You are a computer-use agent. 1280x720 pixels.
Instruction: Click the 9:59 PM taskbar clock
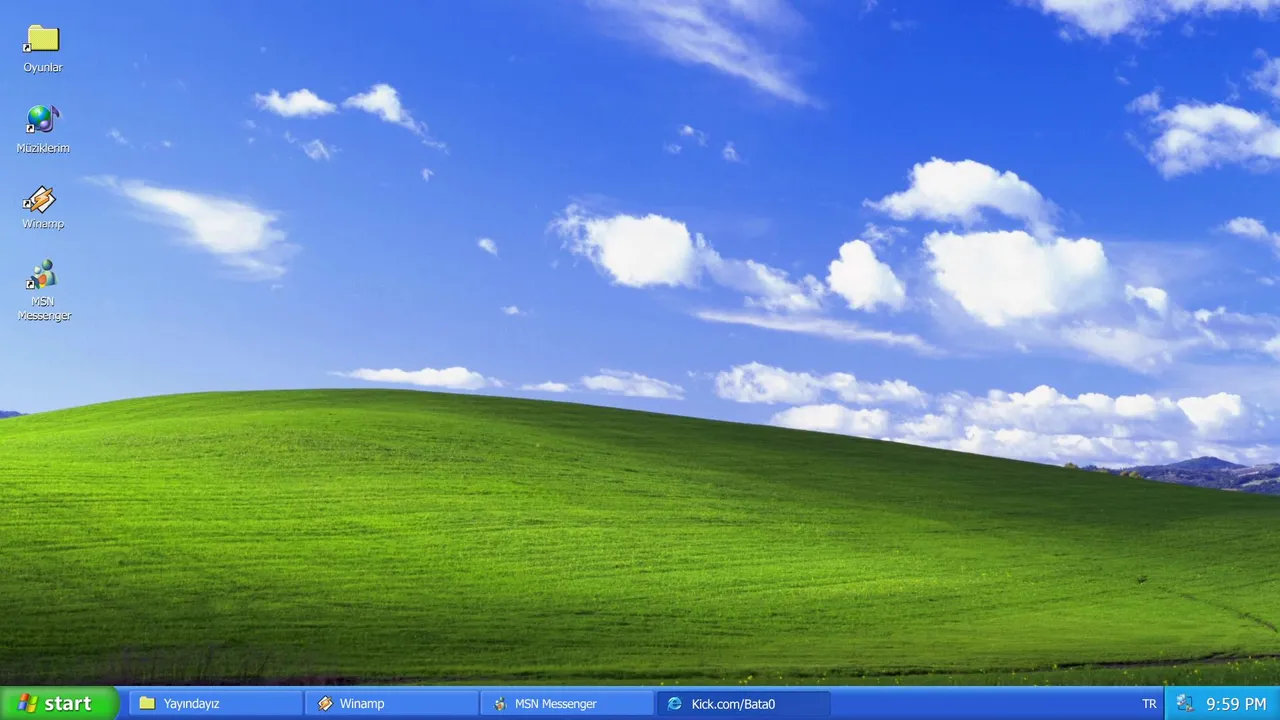(1236, 704)
